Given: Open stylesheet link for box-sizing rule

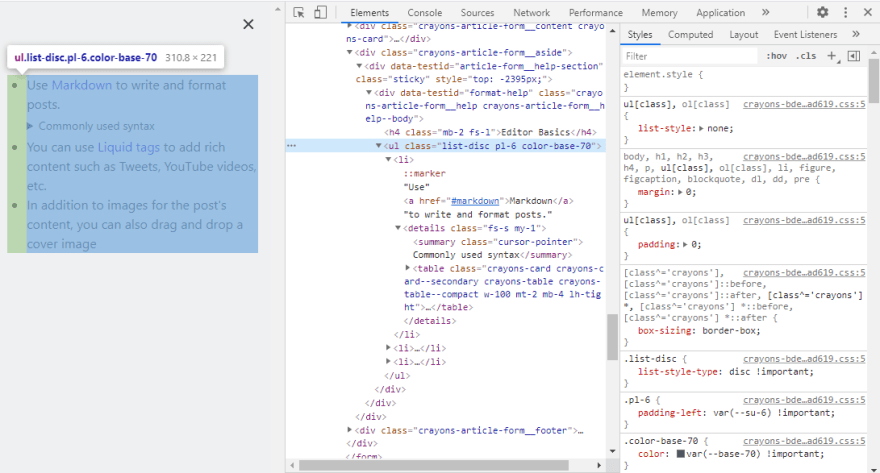Looking at the screenshot, I should pos(804,273).
